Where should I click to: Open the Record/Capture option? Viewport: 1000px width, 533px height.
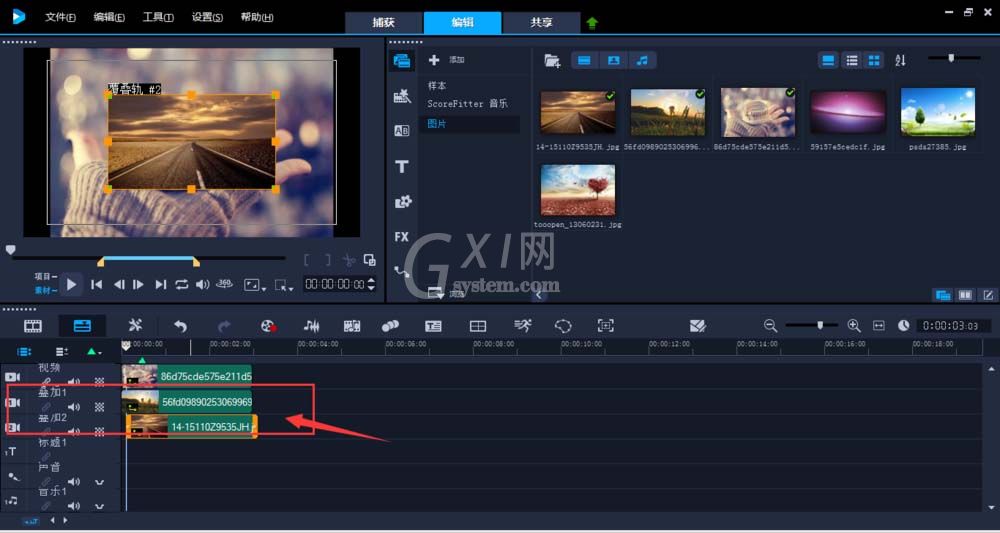click(x=268, y=326)
